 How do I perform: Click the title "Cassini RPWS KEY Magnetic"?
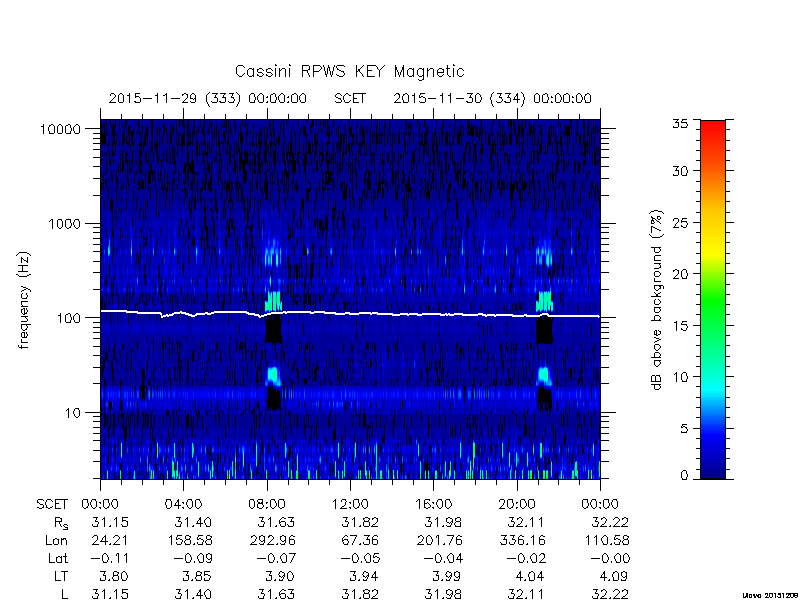(x=349, y=71)
